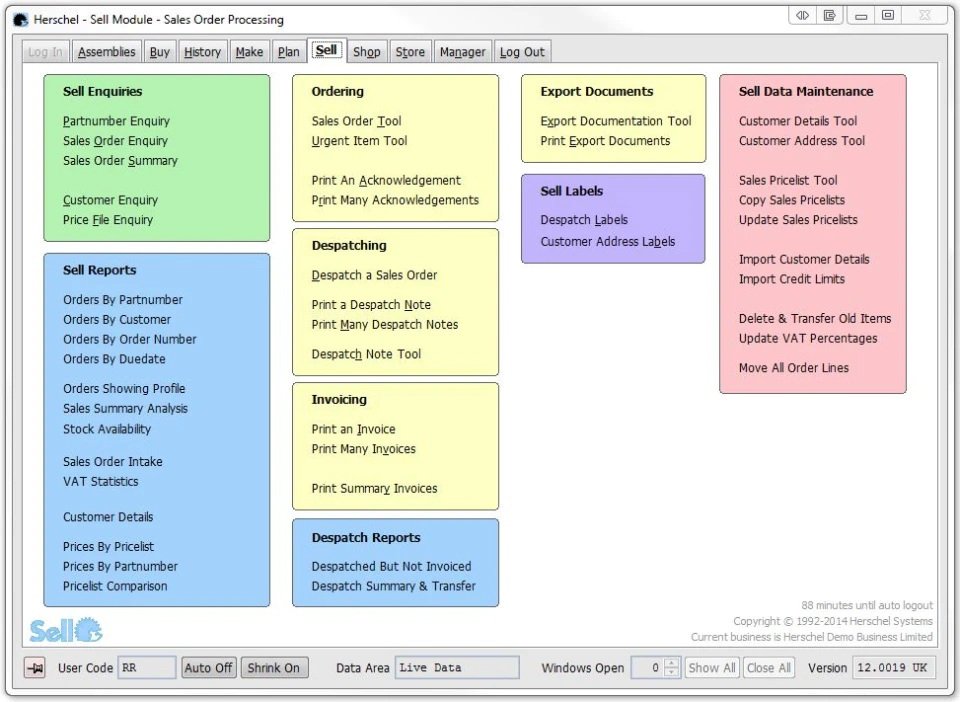This screenshot has height=702, width=960.
Task: Open Despatch Labels under Sell Labels
Action: point(584,220)
